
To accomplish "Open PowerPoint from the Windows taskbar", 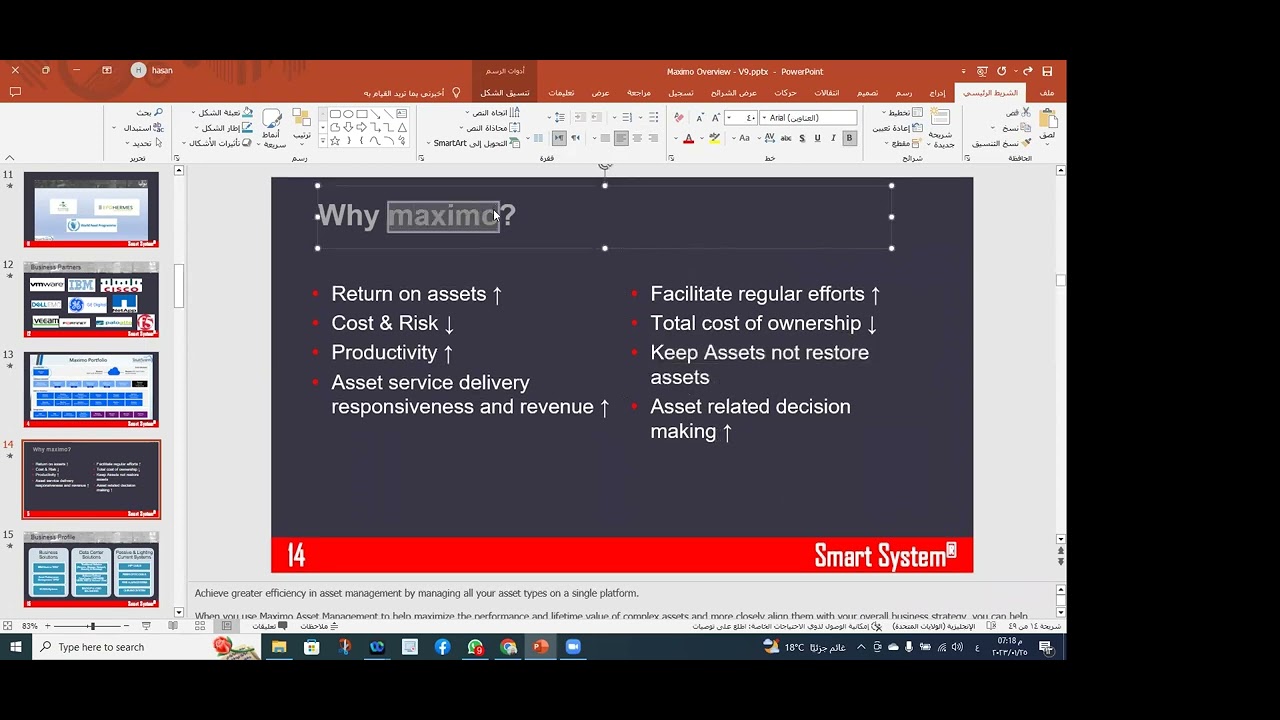I will point(541,647).
